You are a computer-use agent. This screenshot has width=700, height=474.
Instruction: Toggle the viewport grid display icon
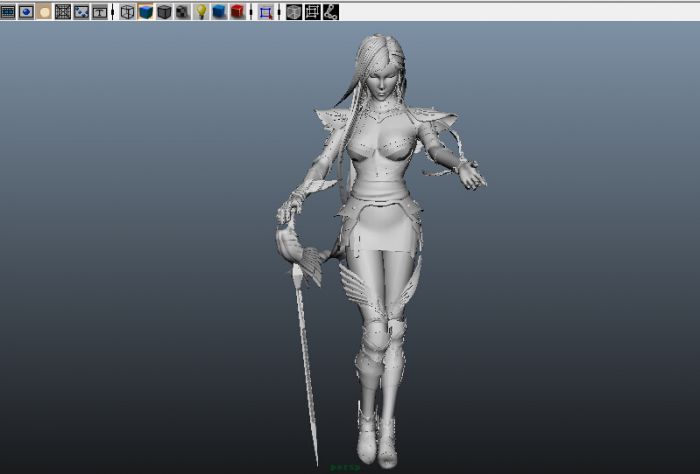(x=63, y=12)
